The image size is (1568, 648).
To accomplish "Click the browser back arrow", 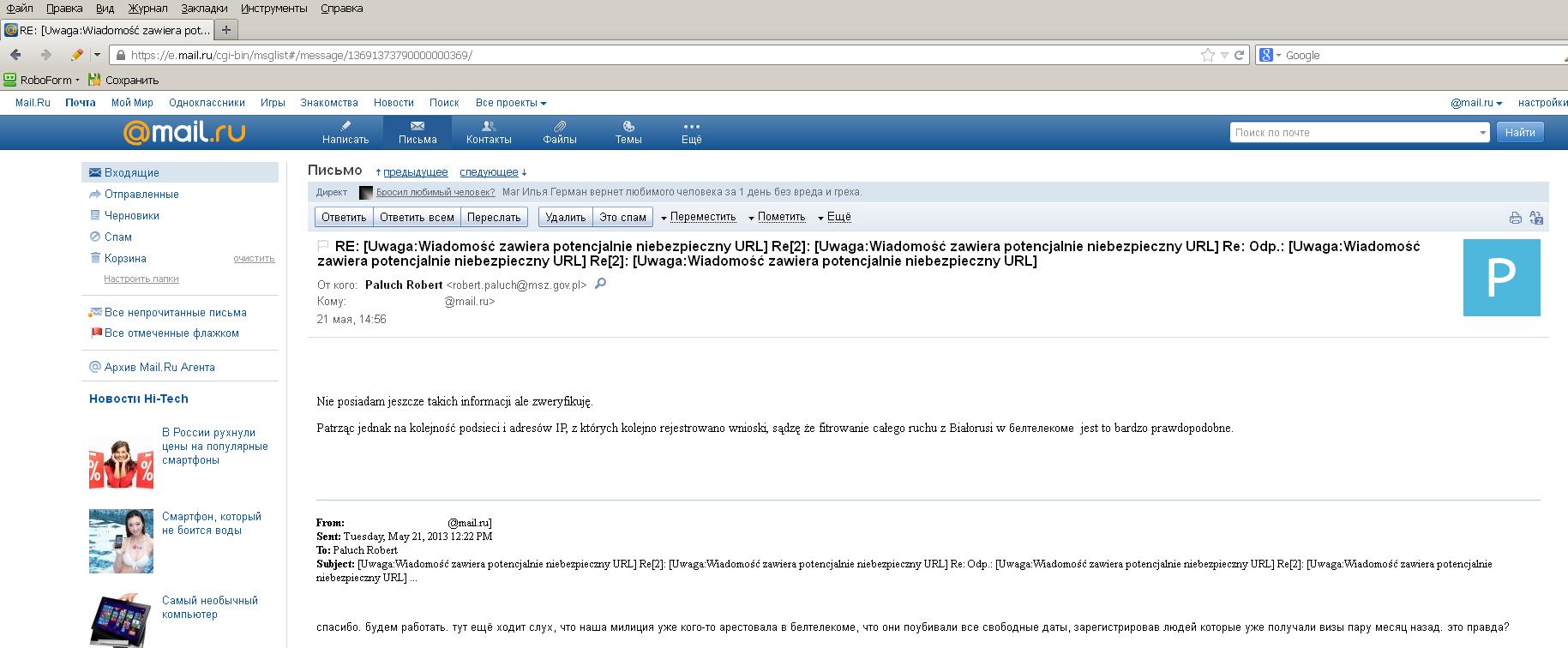I will pyautogui.click(x=15, y=55).
